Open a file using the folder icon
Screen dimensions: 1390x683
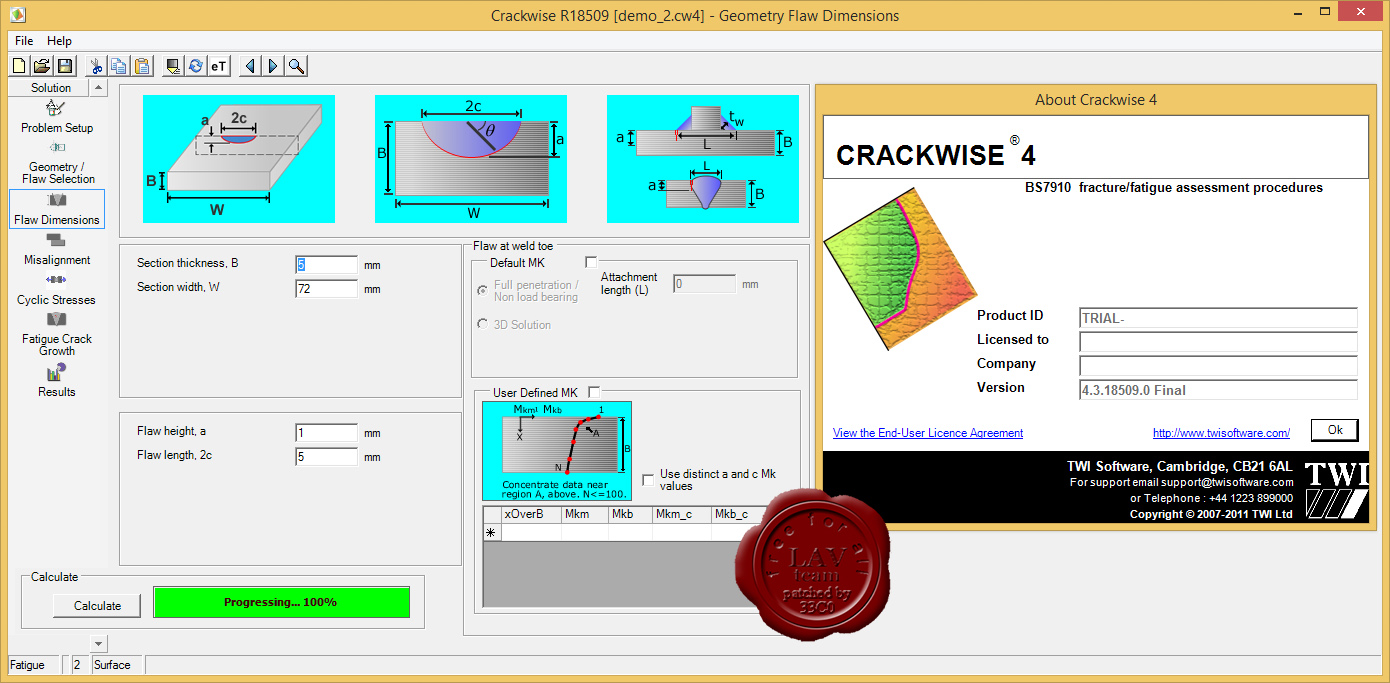pyautogui.click(x=42, y=66)
